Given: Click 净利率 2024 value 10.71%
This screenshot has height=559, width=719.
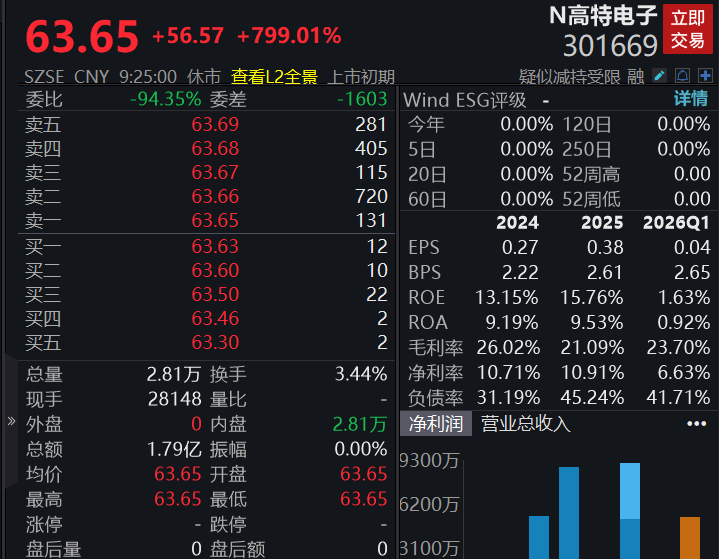Looking at the screenshot, I should coord(509,372).
